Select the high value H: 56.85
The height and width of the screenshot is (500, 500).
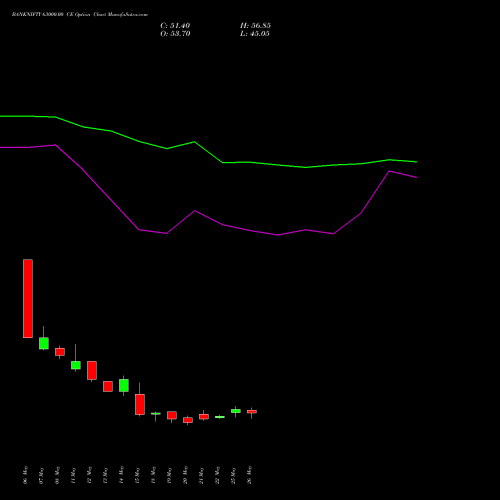[255, 26]
